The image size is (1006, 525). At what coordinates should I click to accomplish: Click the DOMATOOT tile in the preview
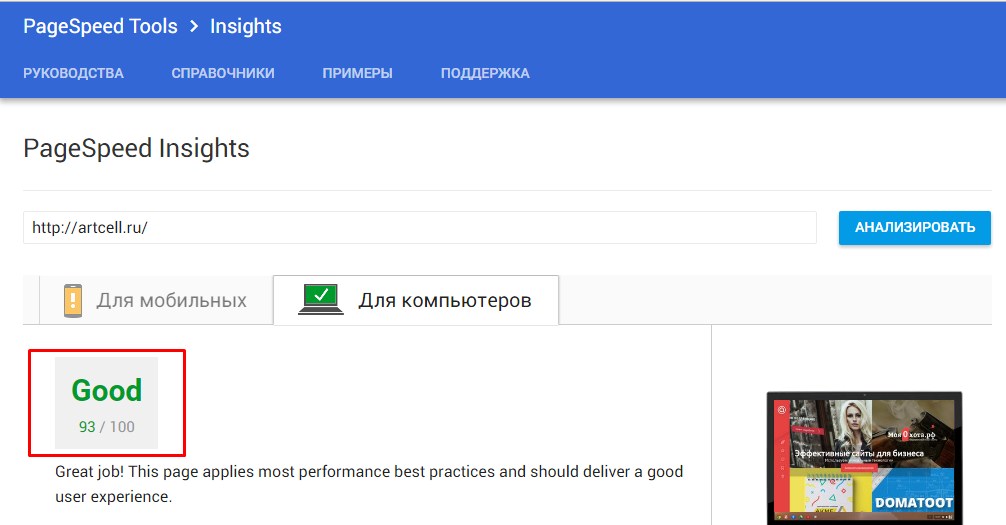[x=913, y=500]
